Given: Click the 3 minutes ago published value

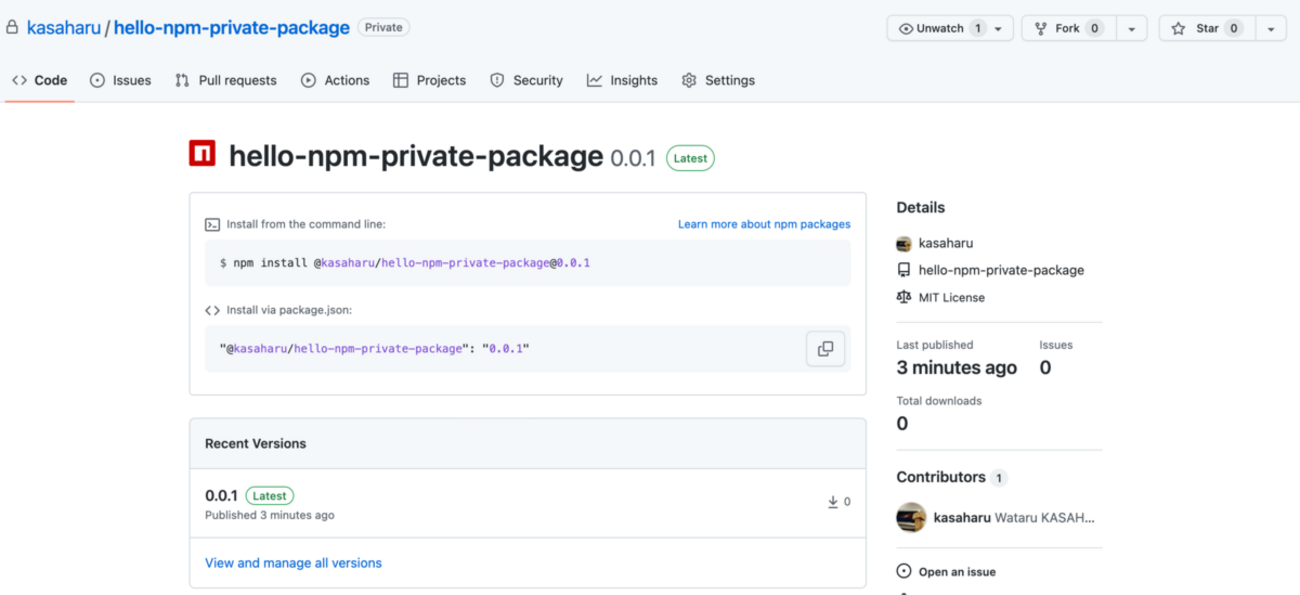Looking at the screenshot, I should tap(956, 368).
